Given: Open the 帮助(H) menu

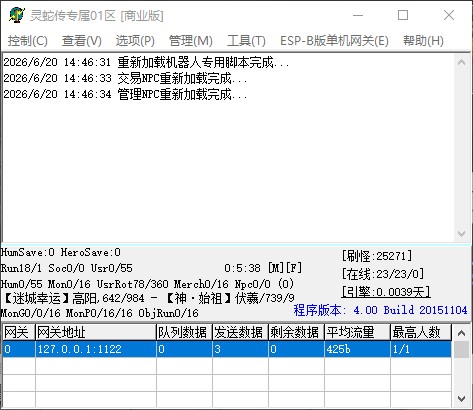Looking at the screenshot, I should point(423,41).
